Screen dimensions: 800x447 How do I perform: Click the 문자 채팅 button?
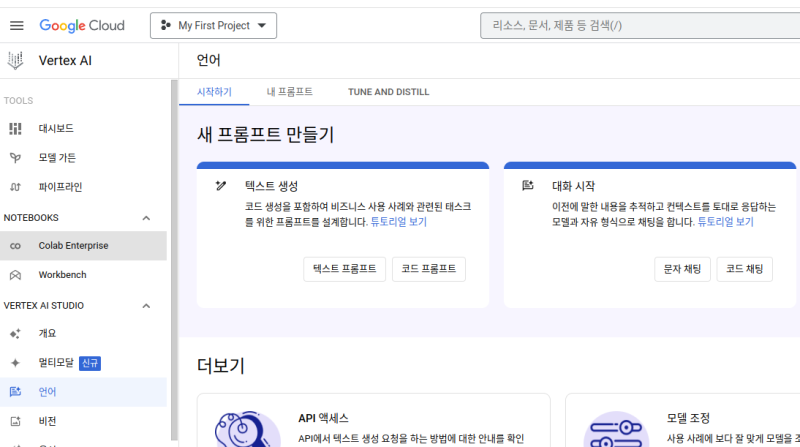(682, 269)
